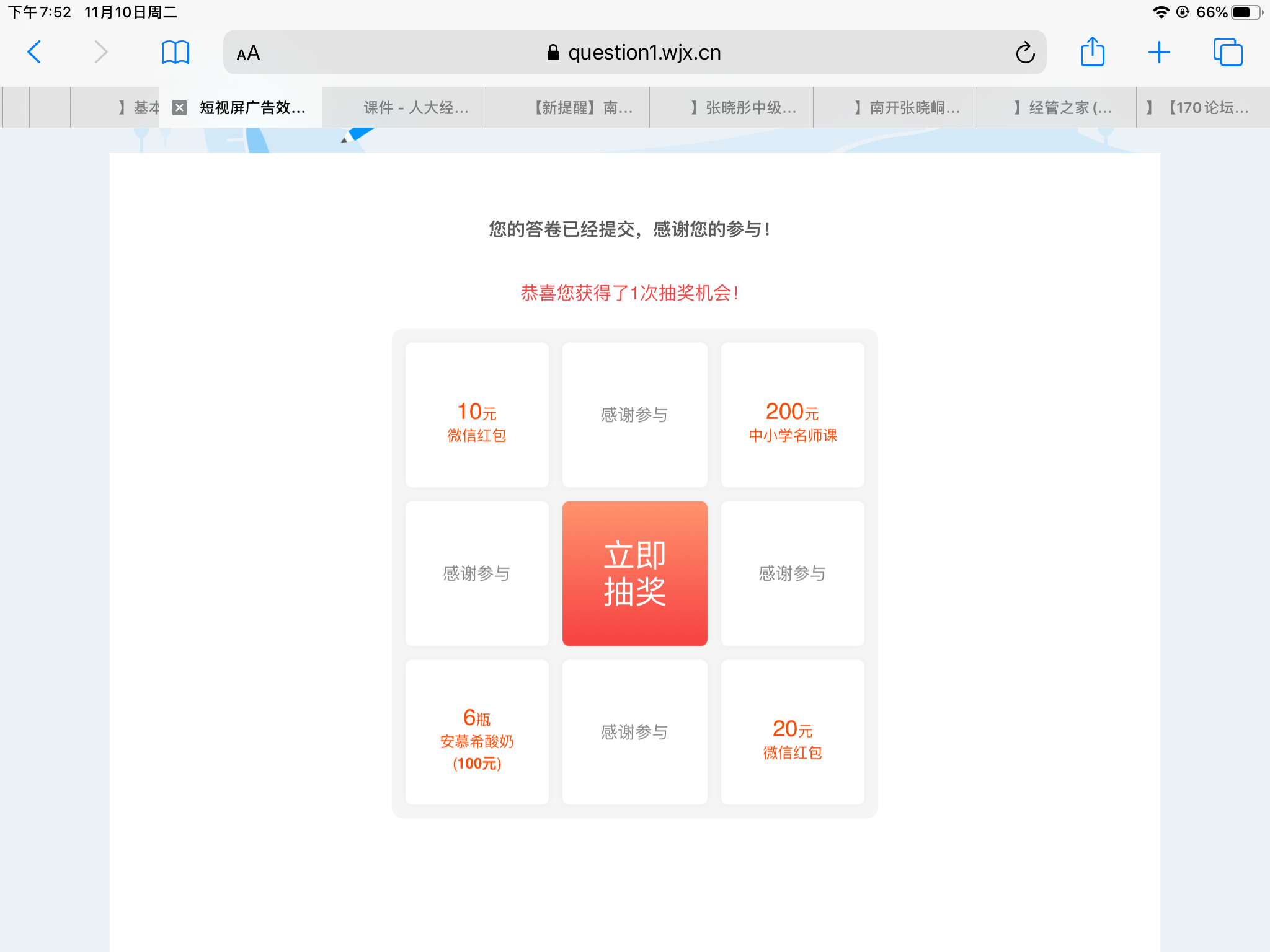Viewport: 1270px width, 952px height.
Task: Open the 张晓彤中级 tab
Action: pos(744,108)
